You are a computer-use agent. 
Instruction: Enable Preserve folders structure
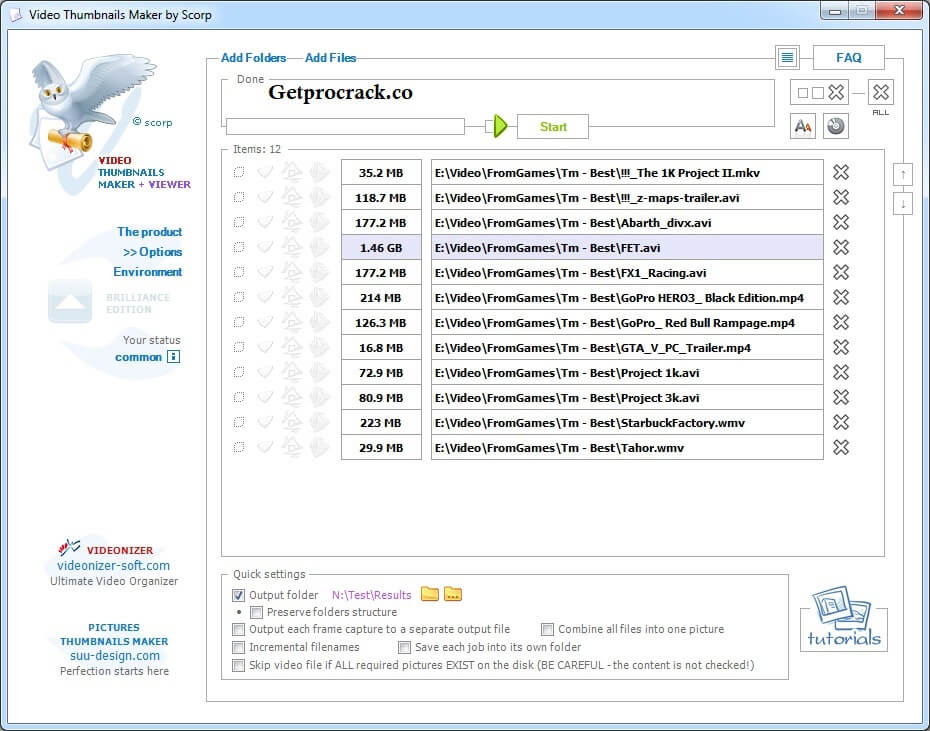click(x=256, y=612)
